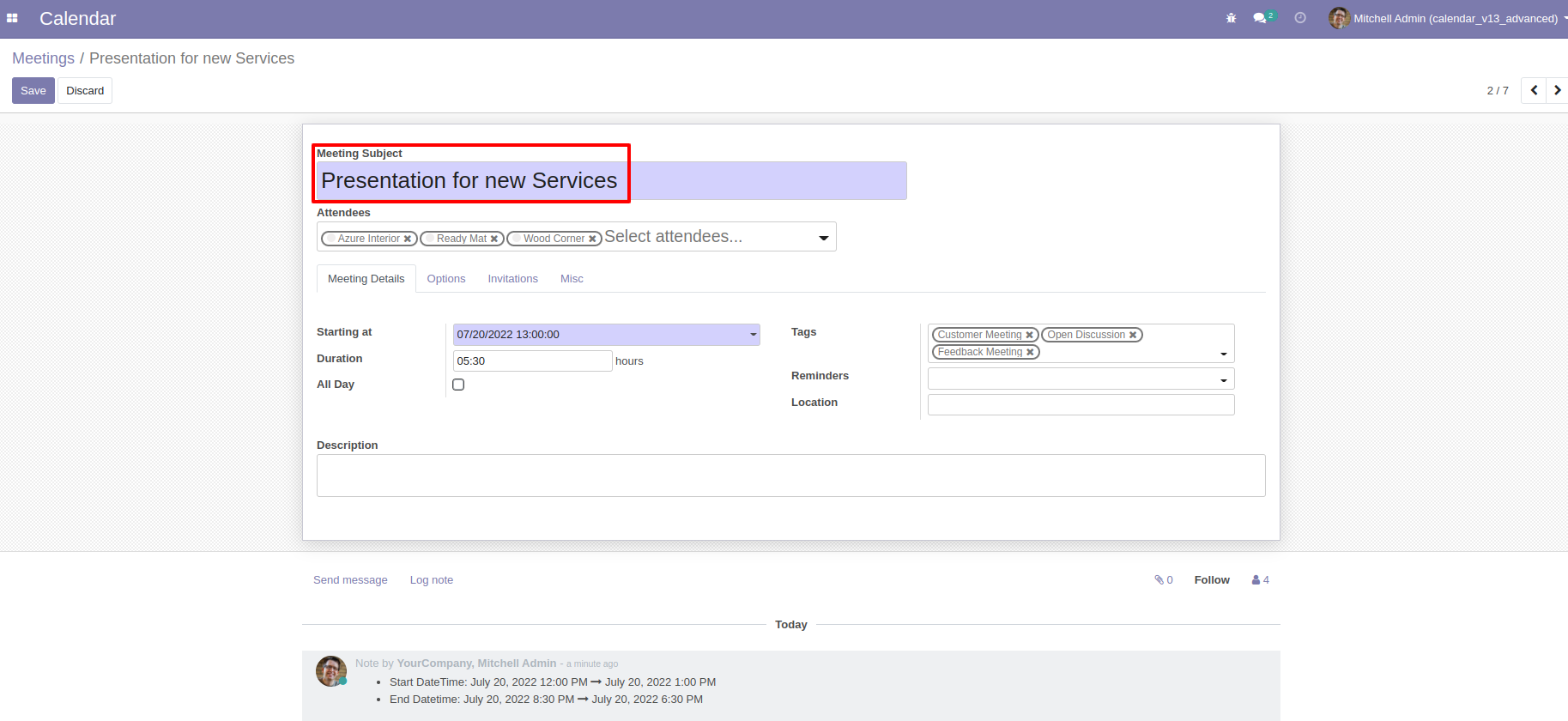Click the Feedback Meeting tag label
Viewport: 1568px width, 721px height.
tap(980, 352)
